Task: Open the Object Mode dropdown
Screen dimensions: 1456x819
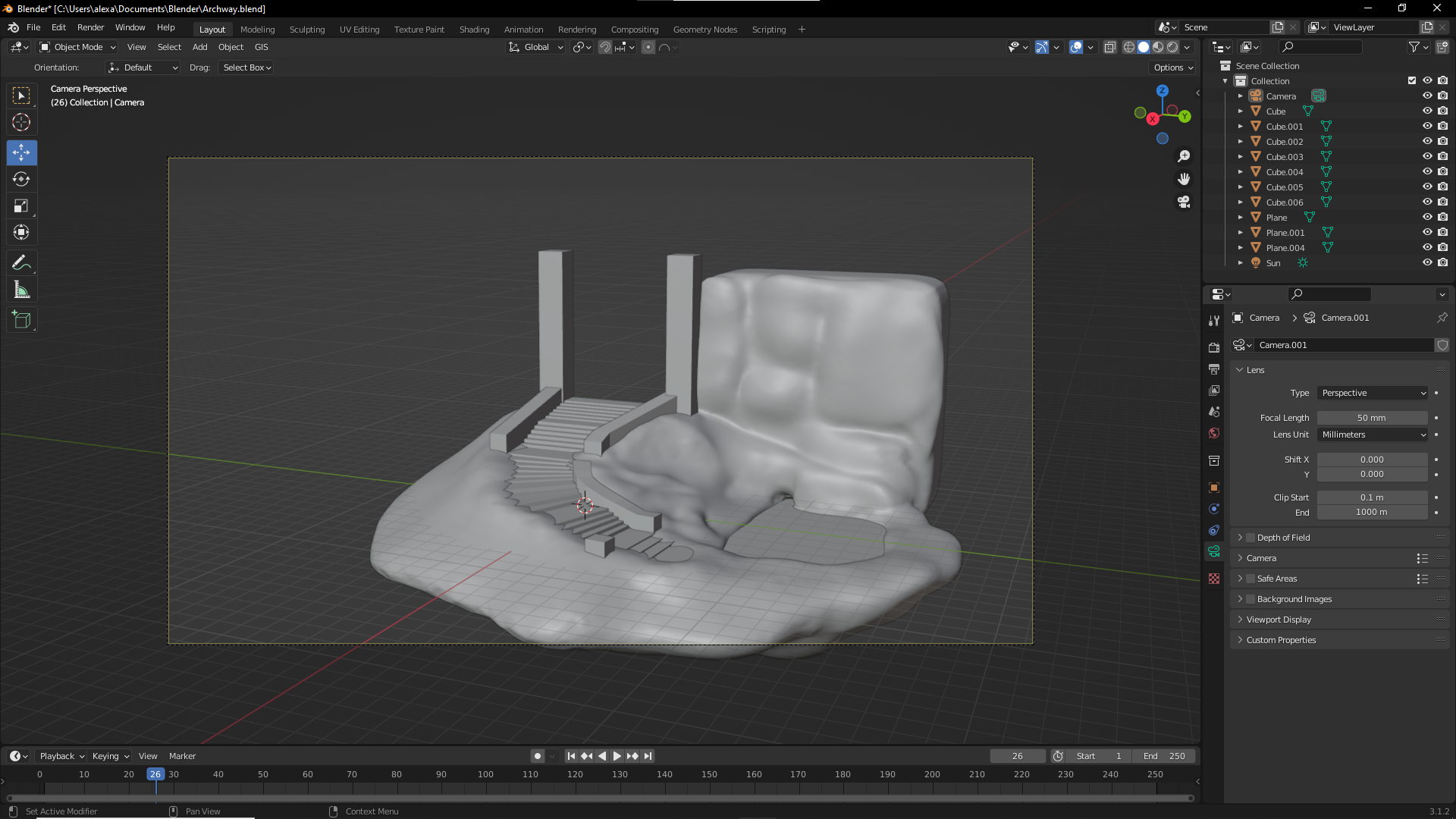Action: point(78,47)
